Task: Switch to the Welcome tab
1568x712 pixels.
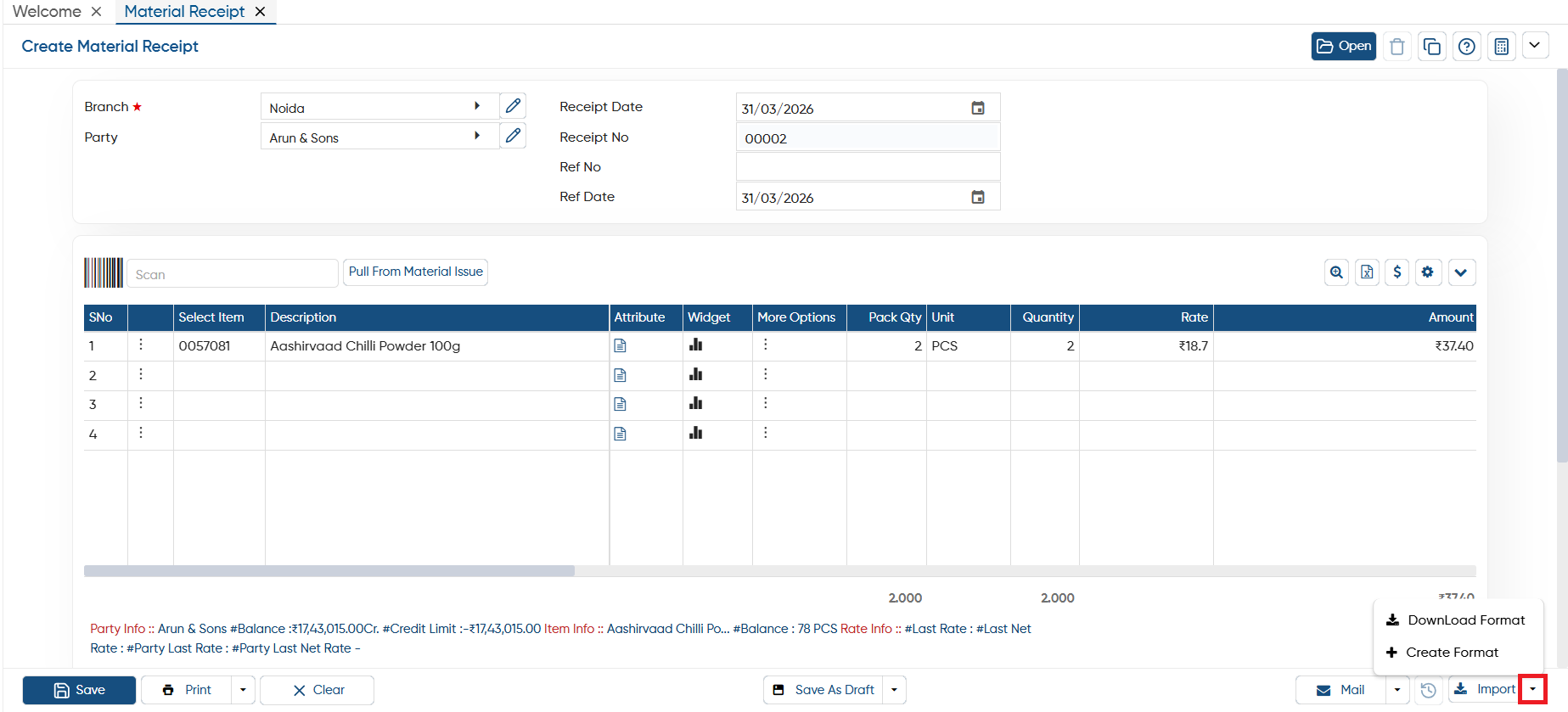Action: (x=47, y=11)
